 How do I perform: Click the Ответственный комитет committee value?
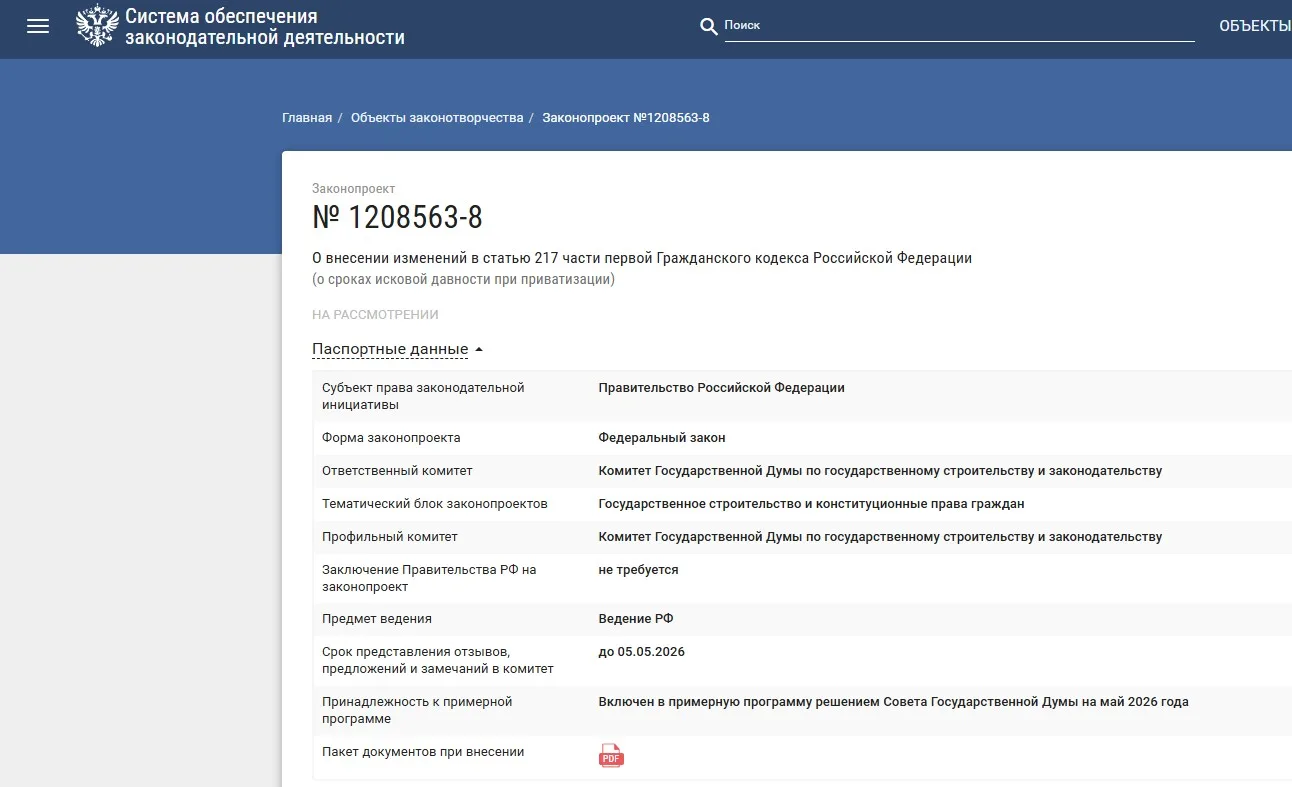point(880,471)
